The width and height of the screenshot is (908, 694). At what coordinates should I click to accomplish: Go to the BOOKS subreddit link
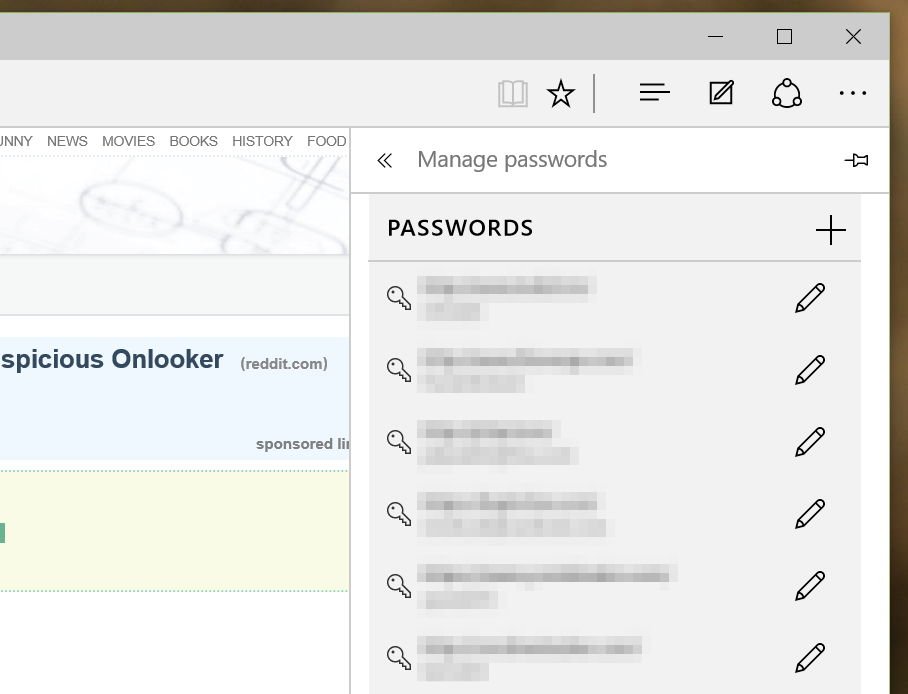coord(193,141)
